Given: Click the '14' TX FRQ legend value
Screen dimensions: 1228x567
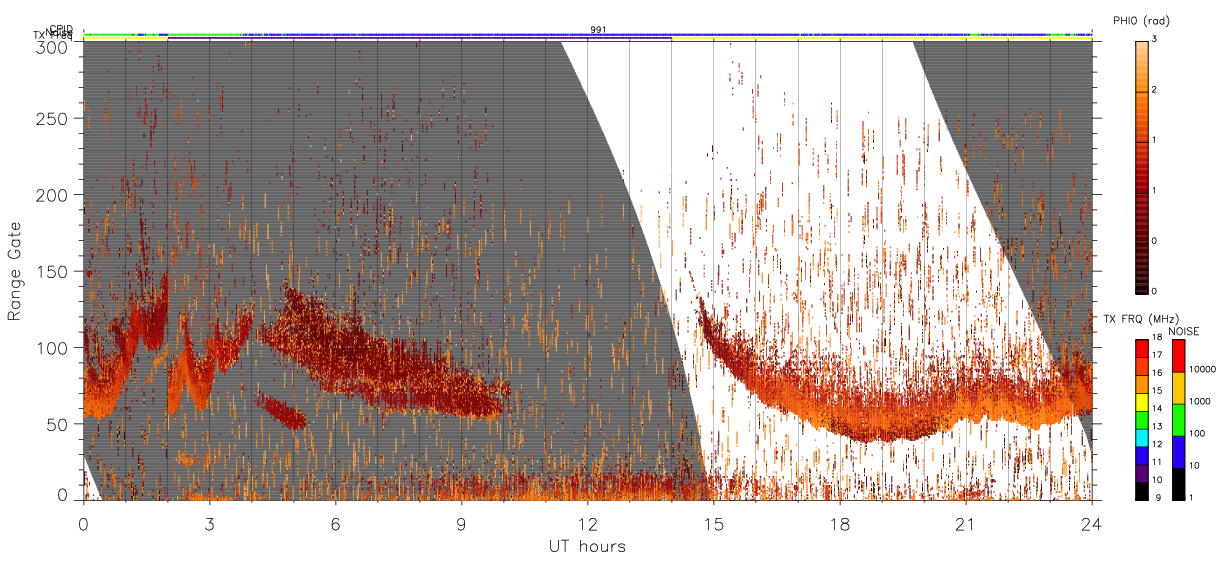Looking at the screenshot, I should pos(1158,408).
